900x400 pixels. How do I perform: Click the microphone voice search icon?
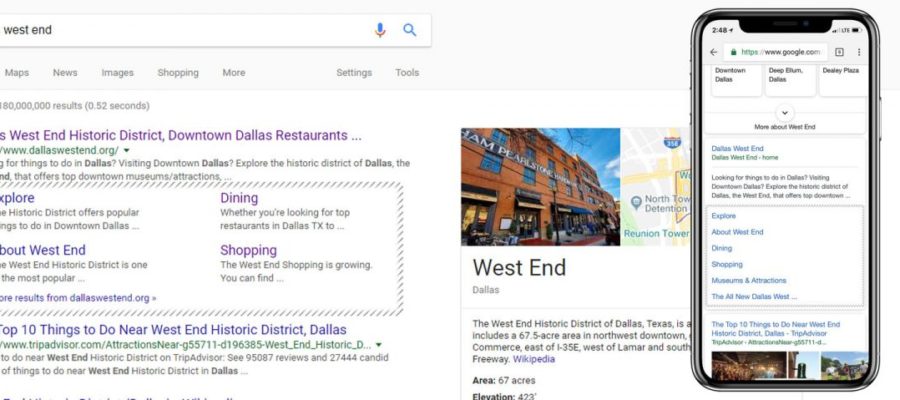point(379,30)
